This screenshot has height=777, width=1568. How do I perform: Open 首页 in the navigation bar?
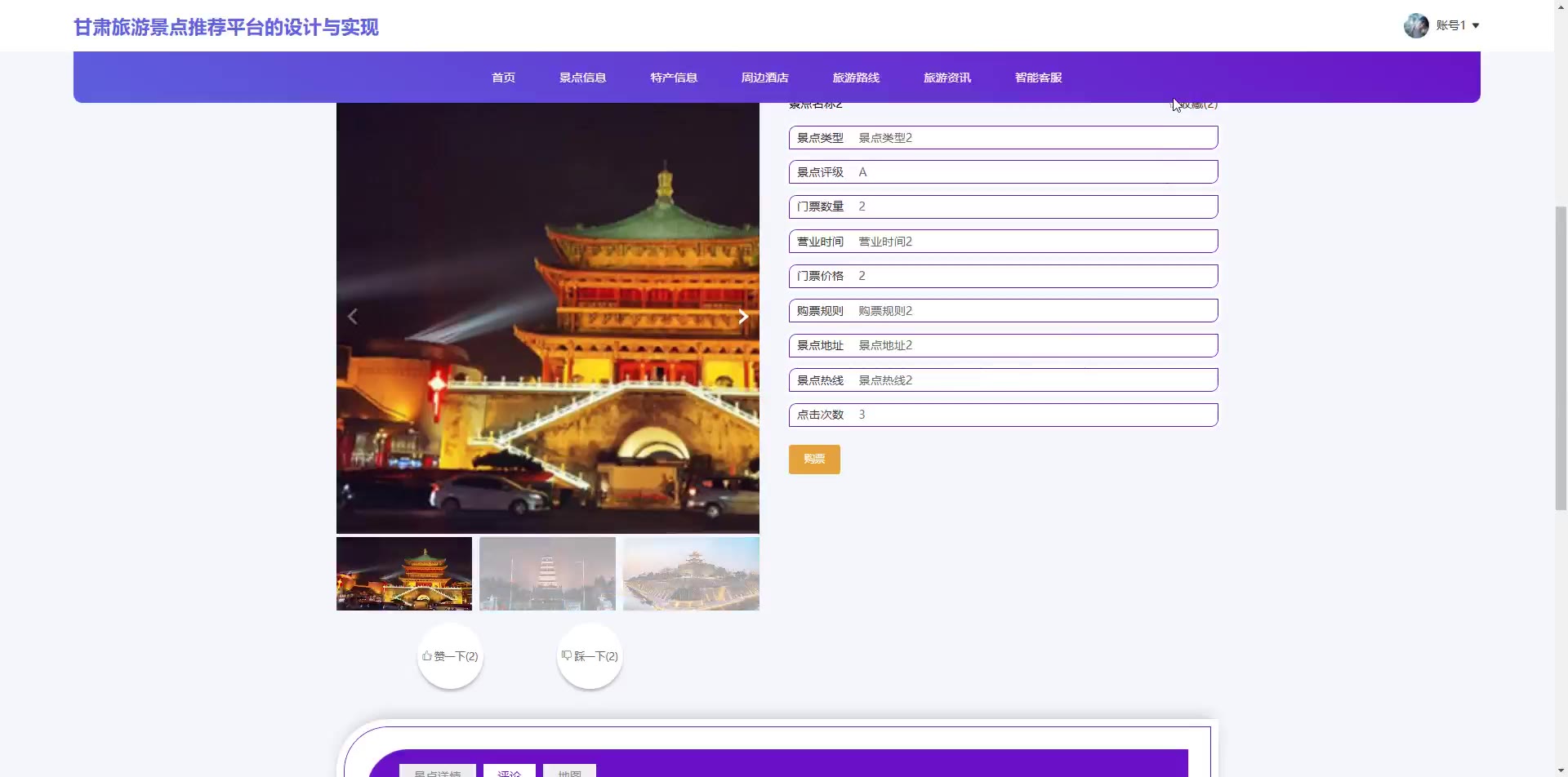(503, 78)
